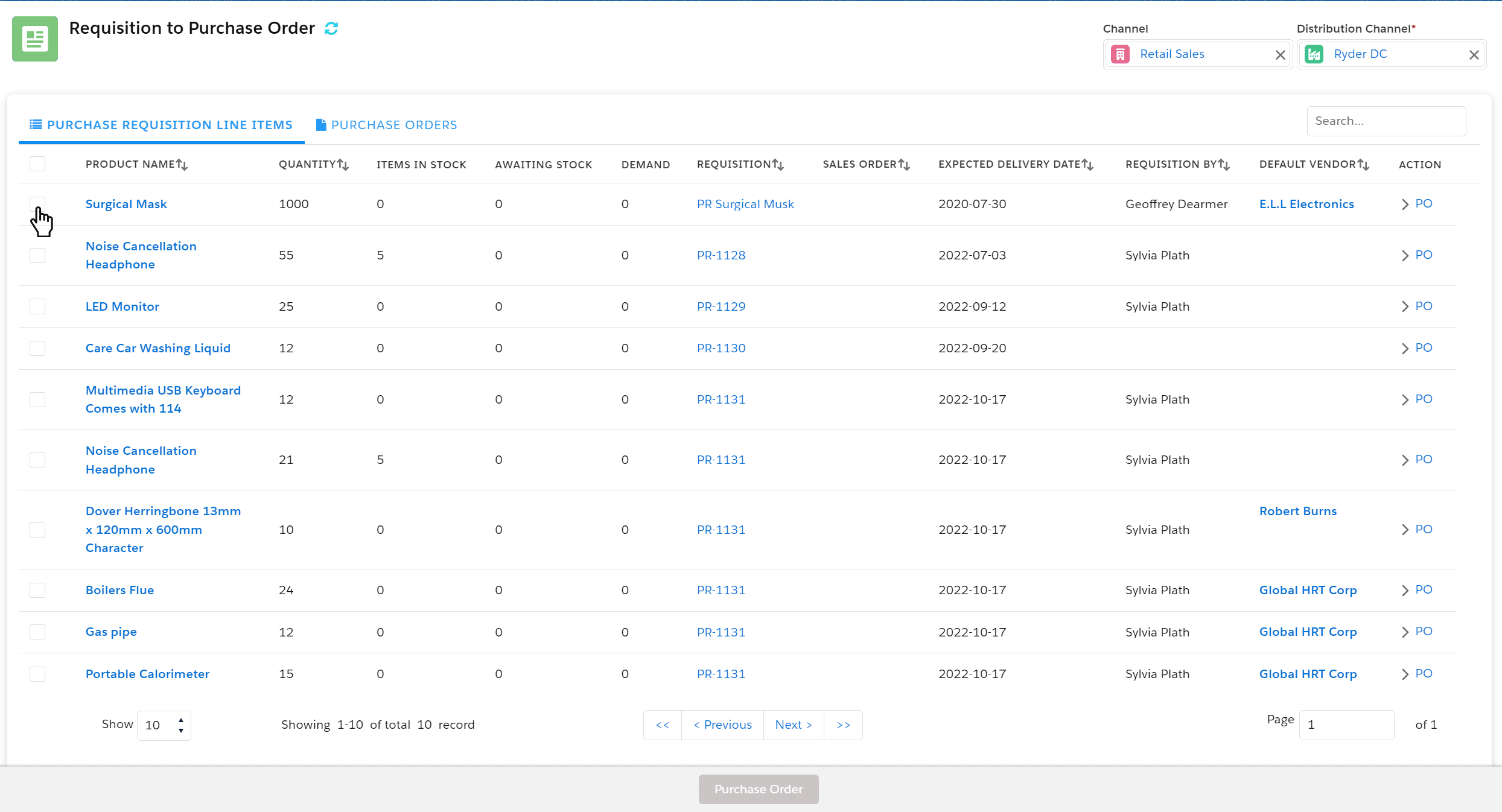Screen dimensions: 1502x812
Task: Remove the Retail Sales channel selection
Action: point(1280,55)
